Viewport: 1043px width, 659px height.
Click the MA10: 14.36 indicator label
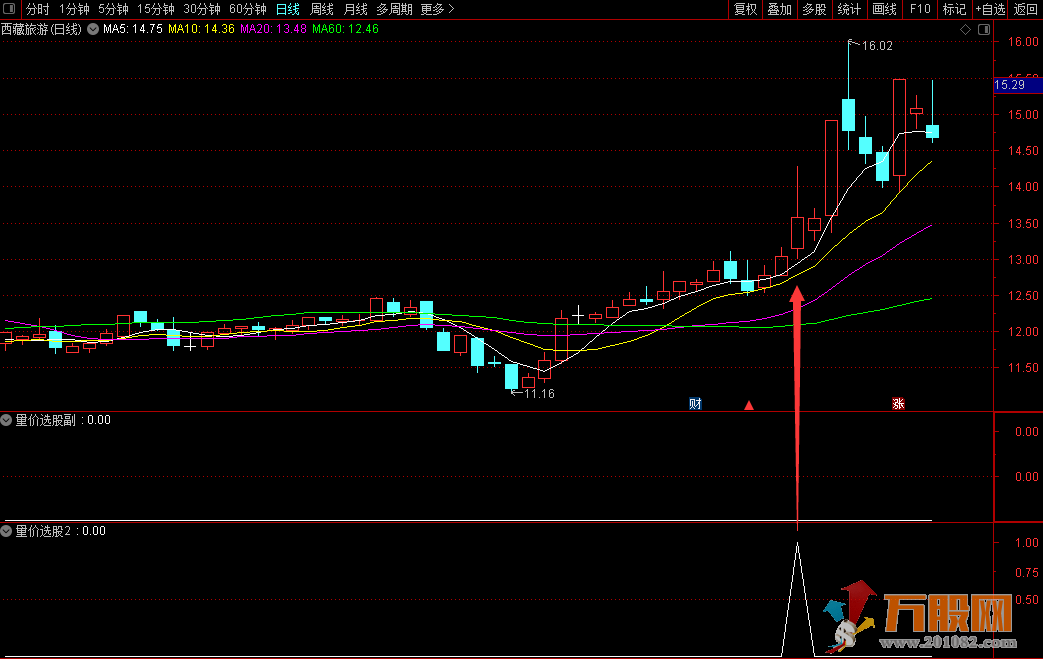click(201, 29)
